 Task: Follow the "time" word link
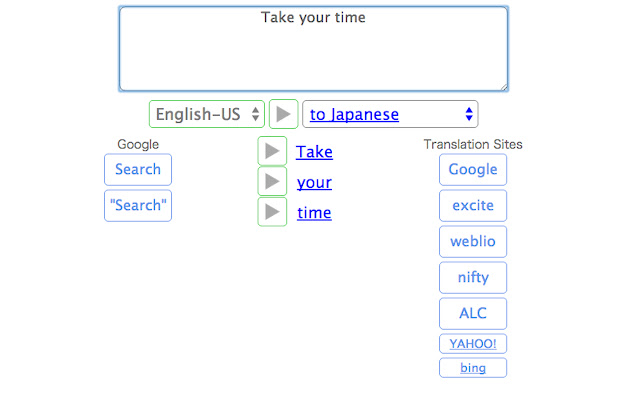(314, 212)
